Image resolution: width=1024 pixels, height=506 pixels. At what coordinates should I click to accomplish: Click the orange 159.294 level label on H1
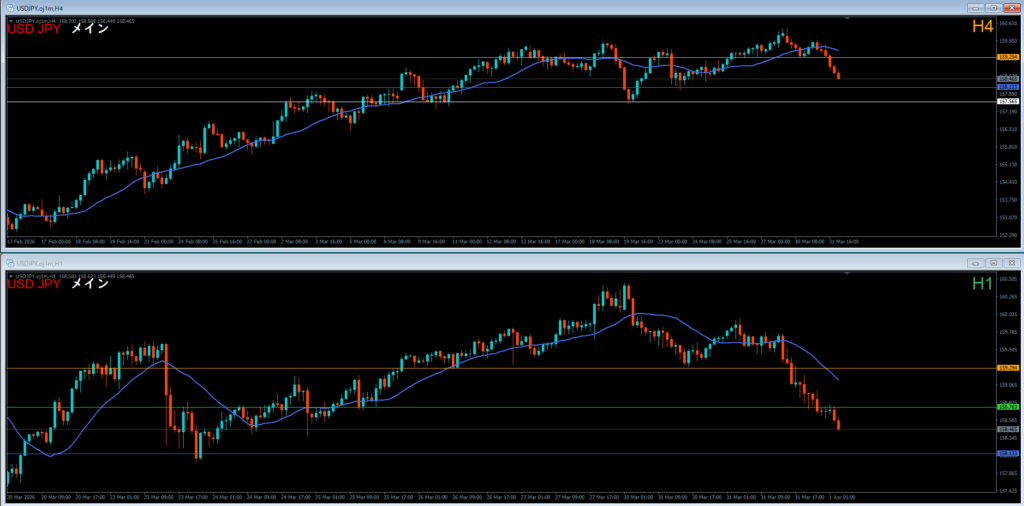(1007, 368)
